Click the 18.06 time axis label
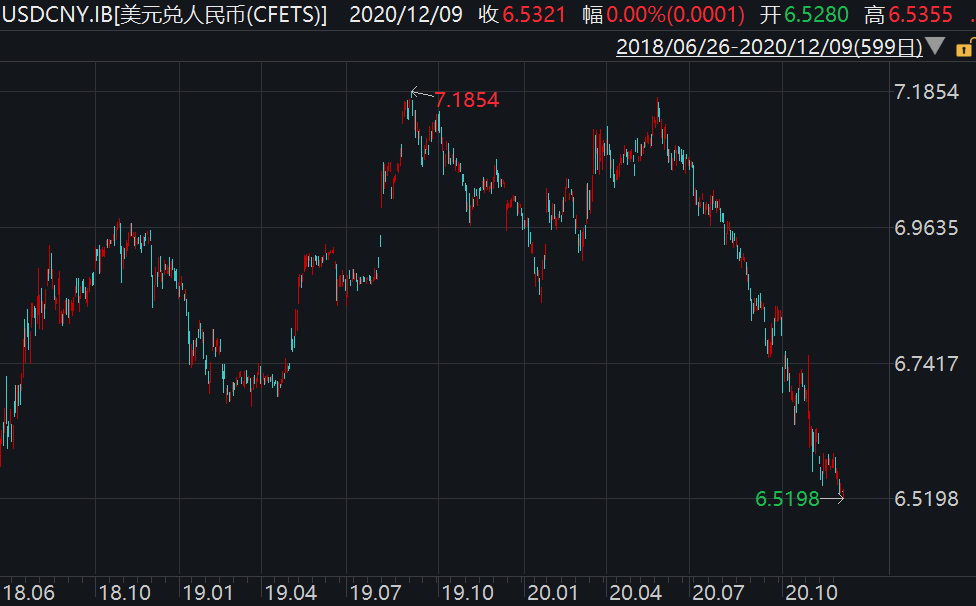 point(29,592)
